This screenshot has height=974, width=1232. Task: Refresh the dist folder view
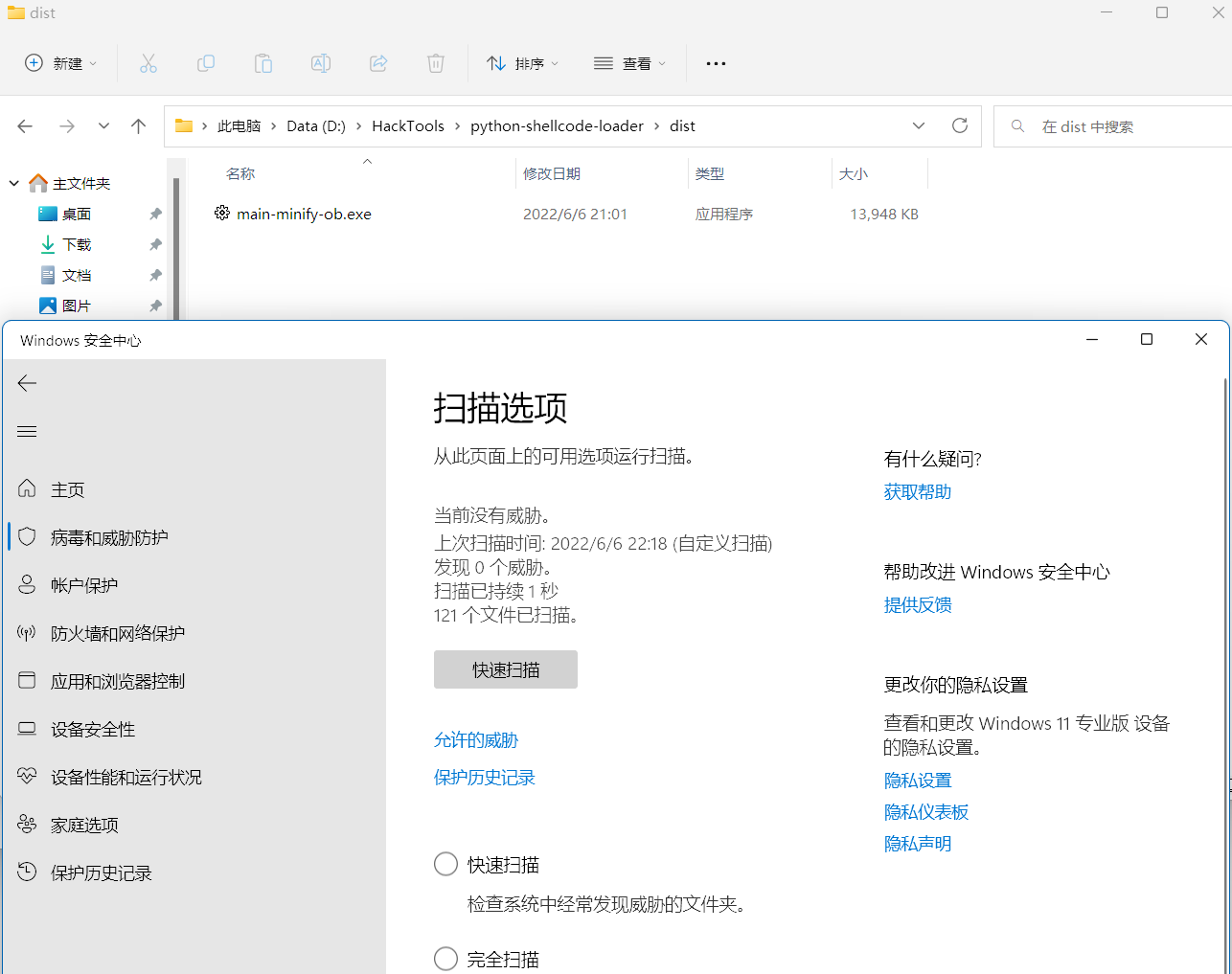tap(959, 125)
